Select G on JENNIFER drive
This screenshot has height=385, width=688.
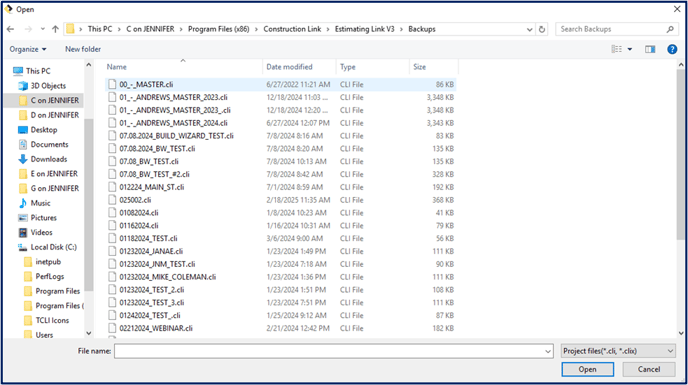pyautogui.click(x=54, y=188)
